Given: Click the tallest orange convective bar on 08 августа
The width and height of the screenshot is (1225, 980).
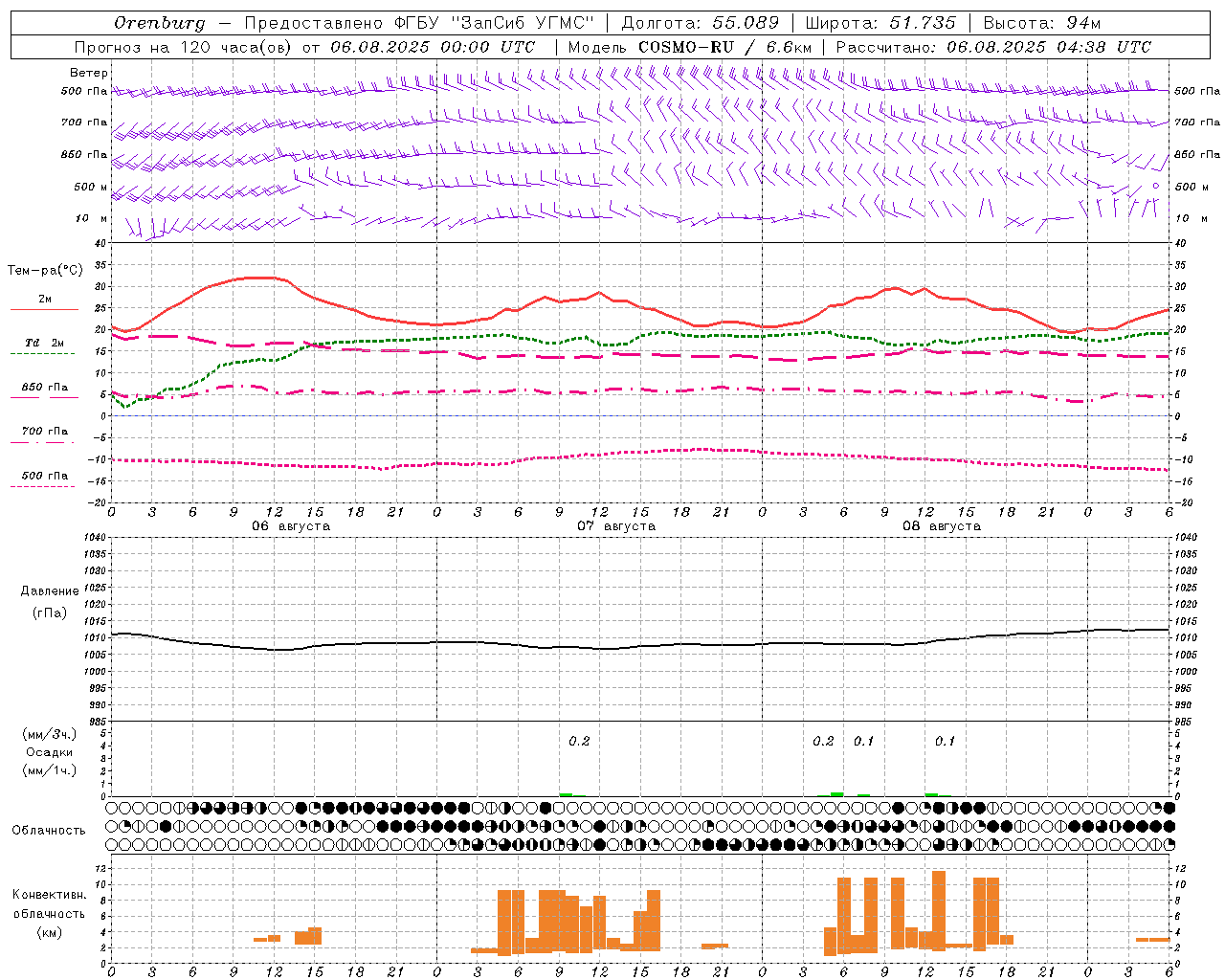Looking at the screenshot, I should tap(939, 910).
